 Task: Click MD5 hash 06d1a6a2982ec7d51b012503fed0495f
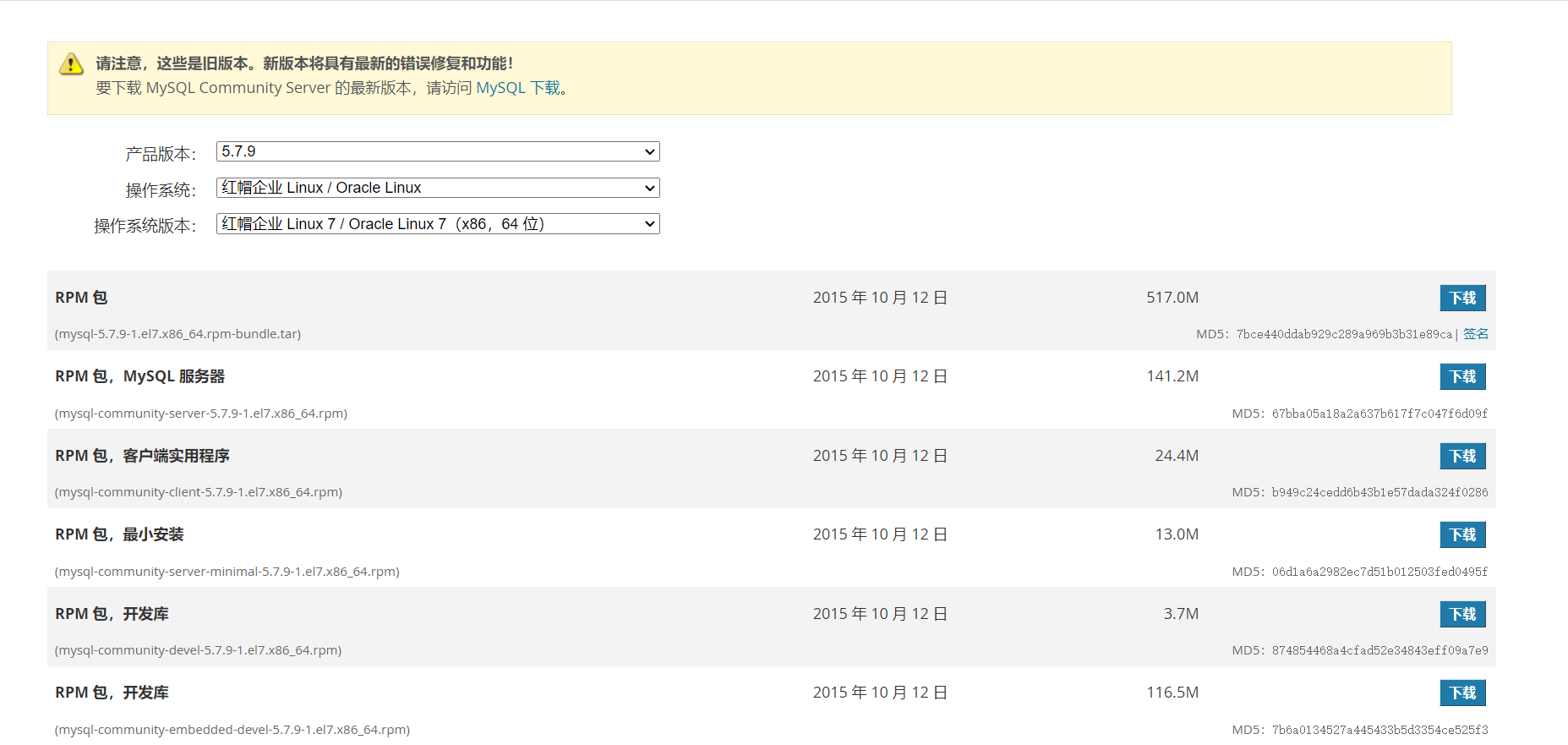point(1380,572)
